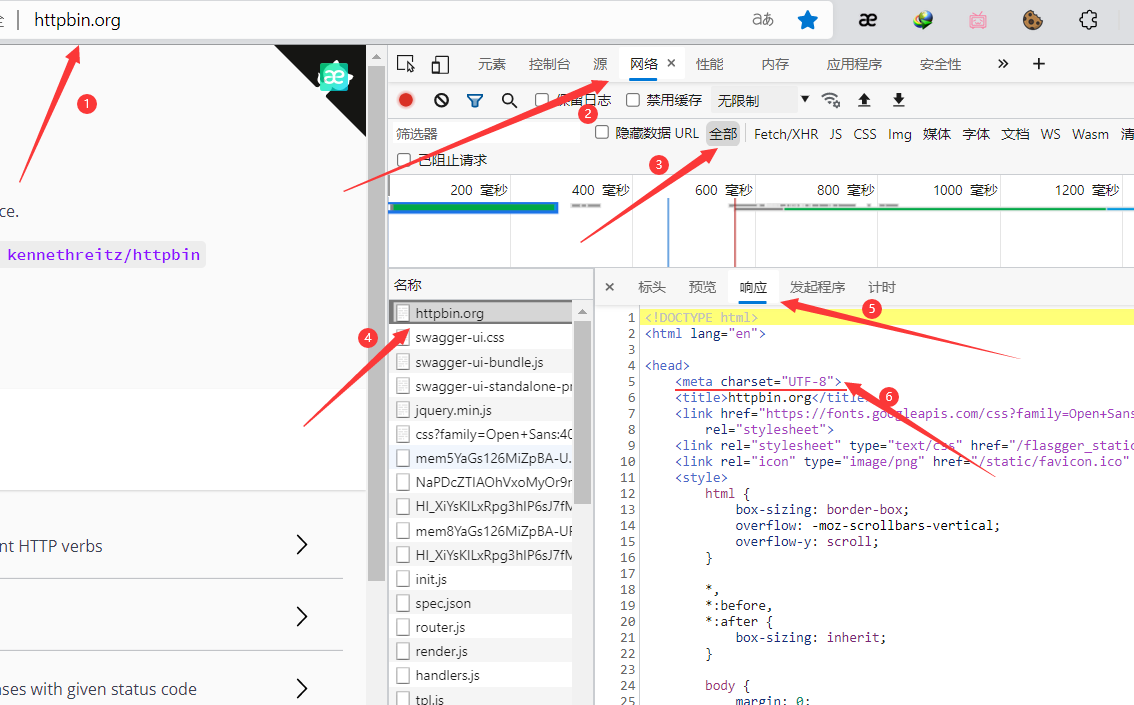Viewport: 1134px width, 705px height.
Task: Open the 性能 tab
Action: point(709,64)
